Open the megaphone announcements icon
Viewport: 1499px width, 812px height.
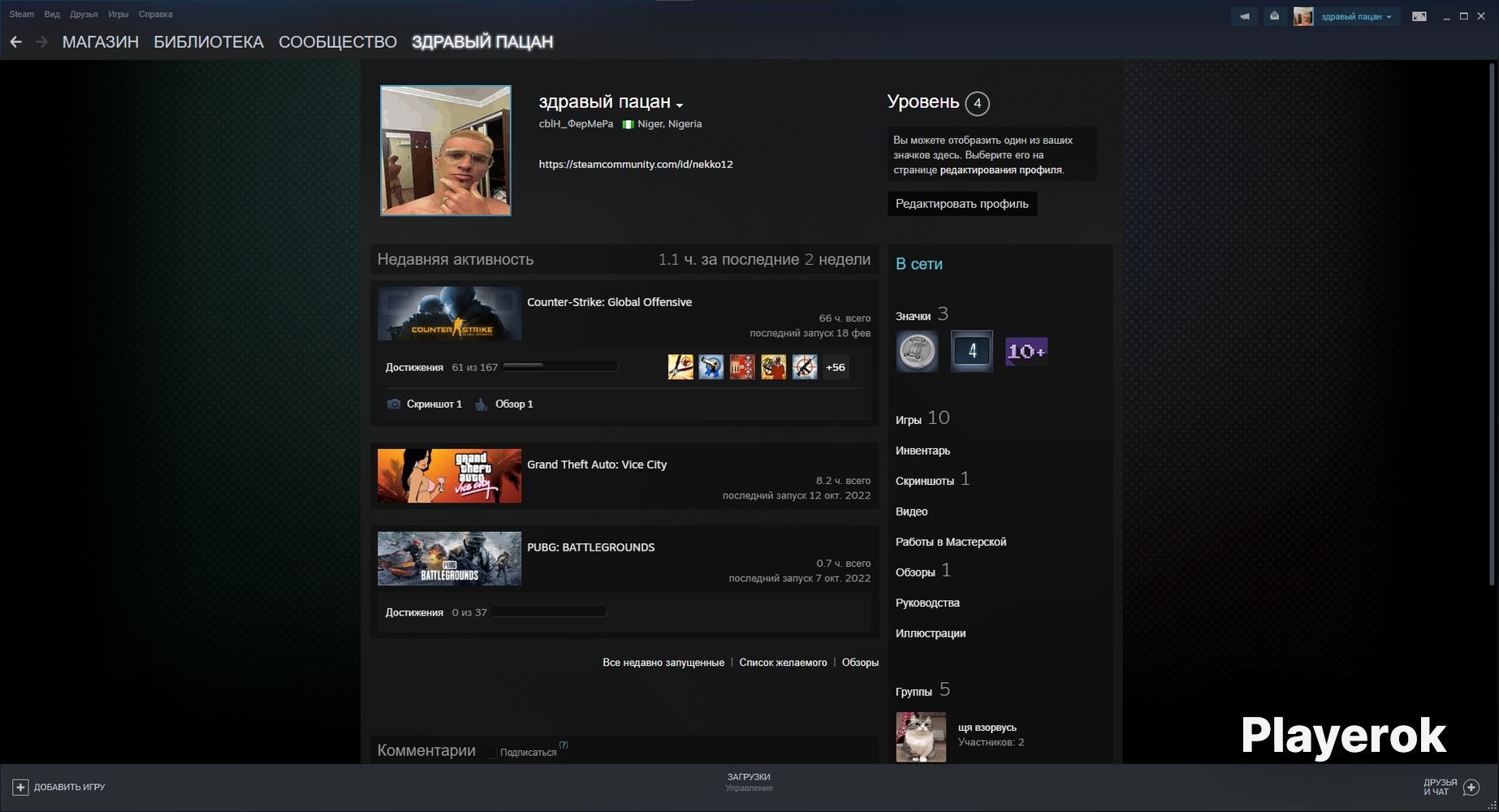click(x=1244, y=16)
